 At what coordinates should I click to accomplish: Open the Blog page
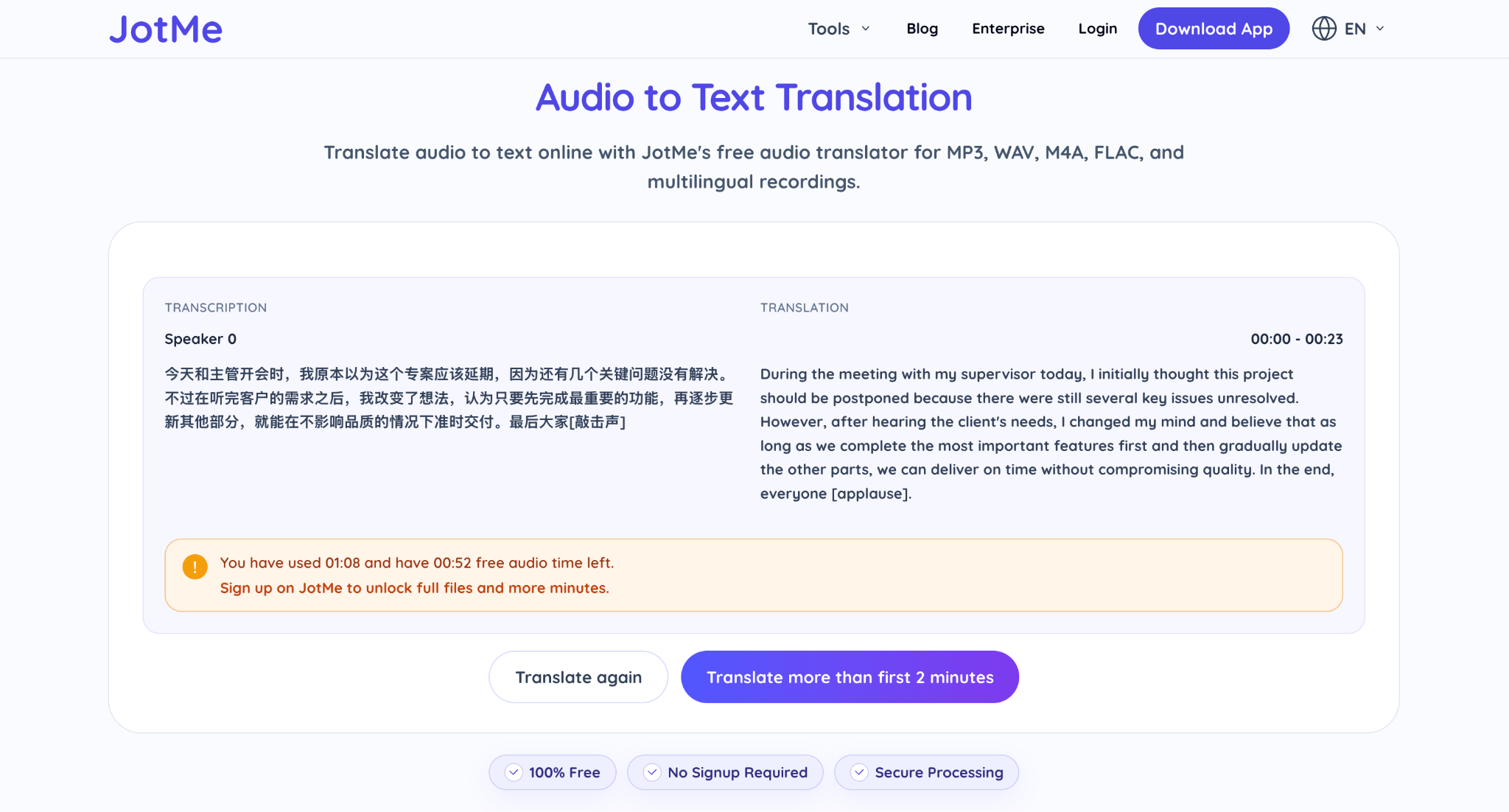coord(922,29)
